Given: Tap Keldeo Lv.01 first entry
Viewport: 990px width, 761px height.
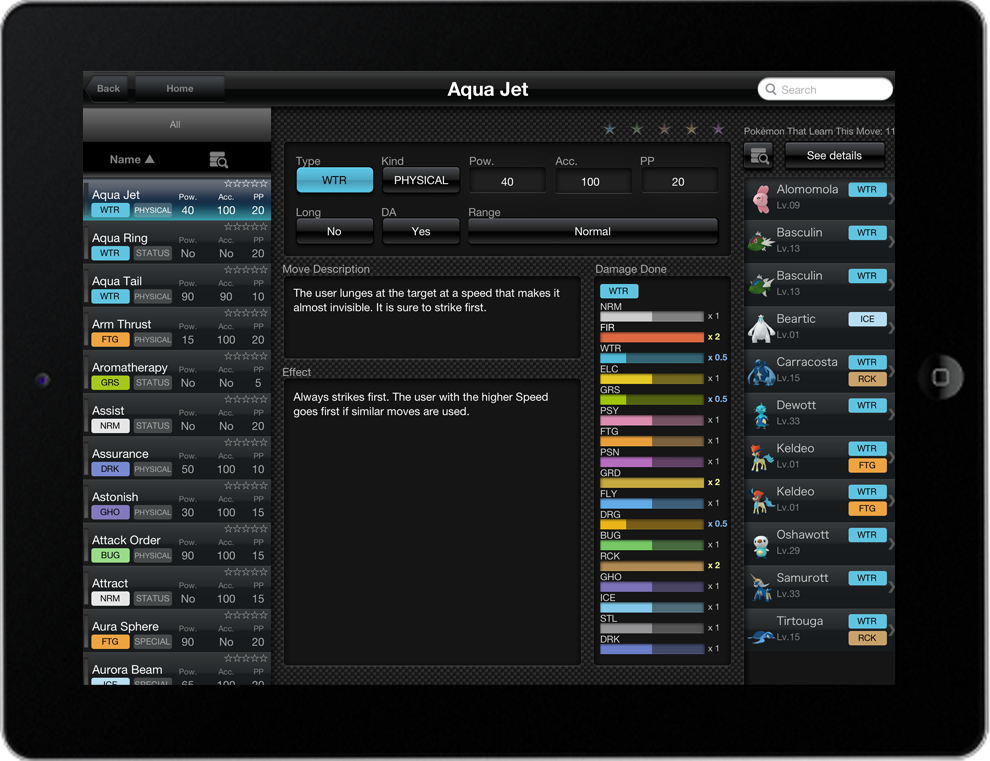Looking at the screenshot, I should (820, 458).
